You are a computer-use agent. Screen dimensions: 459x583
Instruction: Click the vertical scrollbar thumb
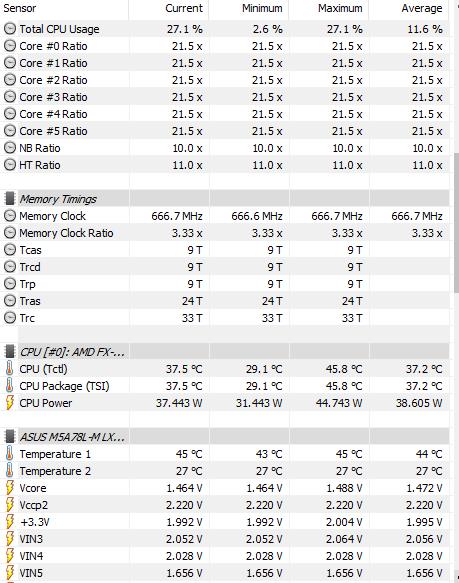456,223
